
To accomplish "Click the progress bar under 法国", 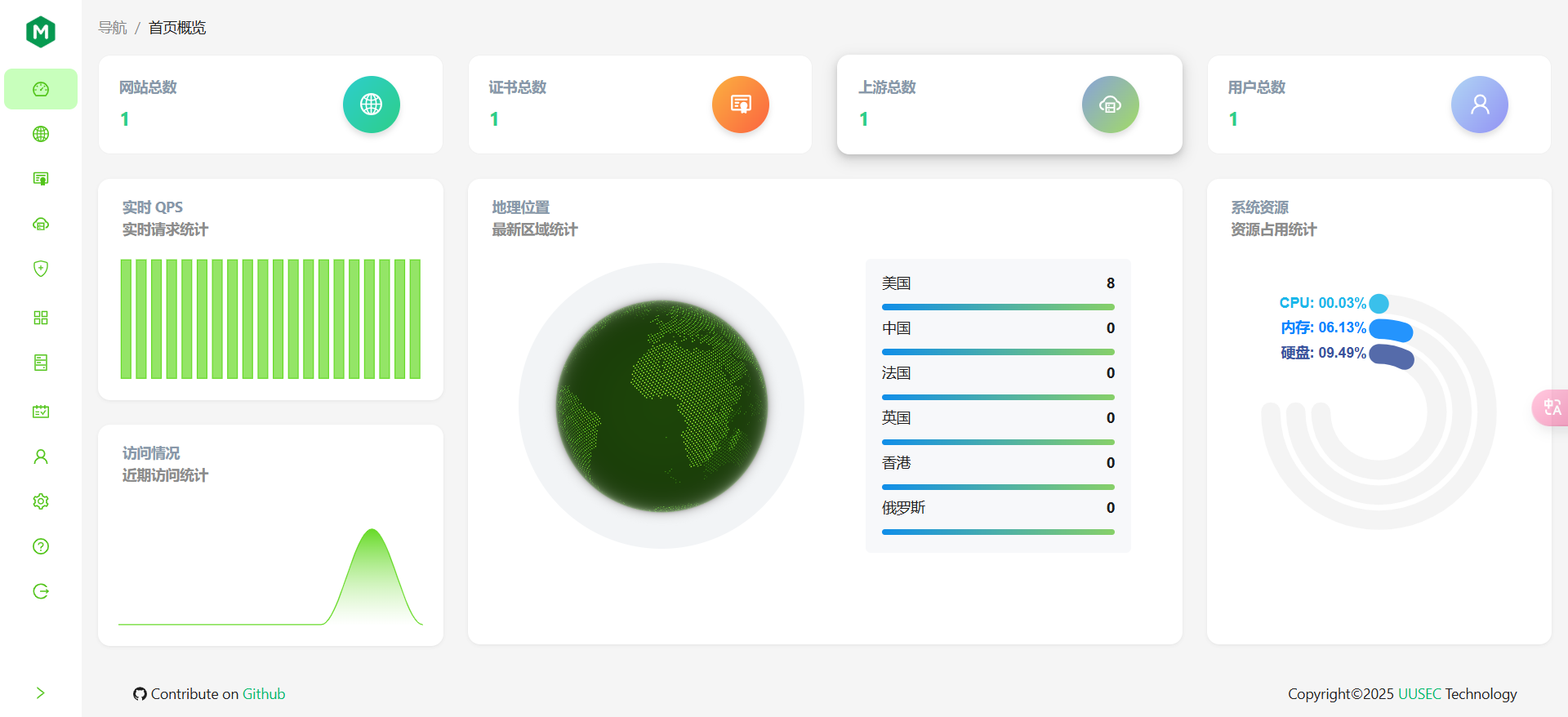I will pos(998,397).
